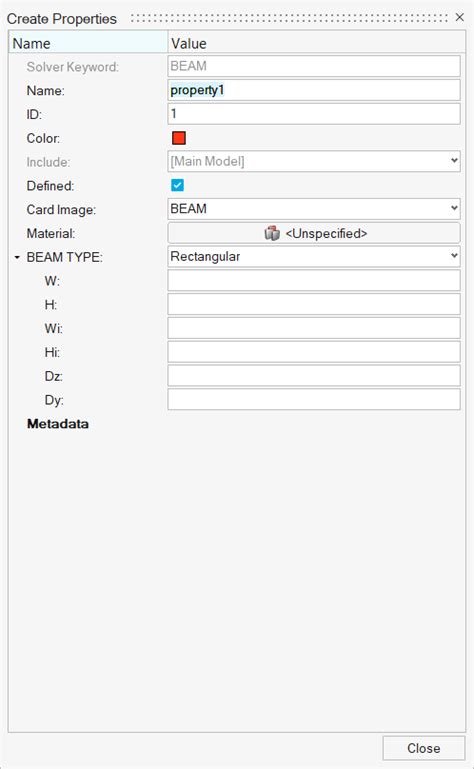The width and height of the screenshot is (474, 769).
Task: Select the Metadata row
Action: (x=58, y=424)
